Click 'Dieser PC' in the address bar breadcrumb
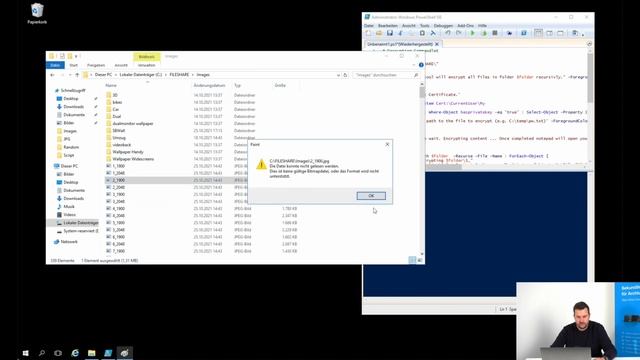The image size is (640, 360). click(x=103, y=75)
